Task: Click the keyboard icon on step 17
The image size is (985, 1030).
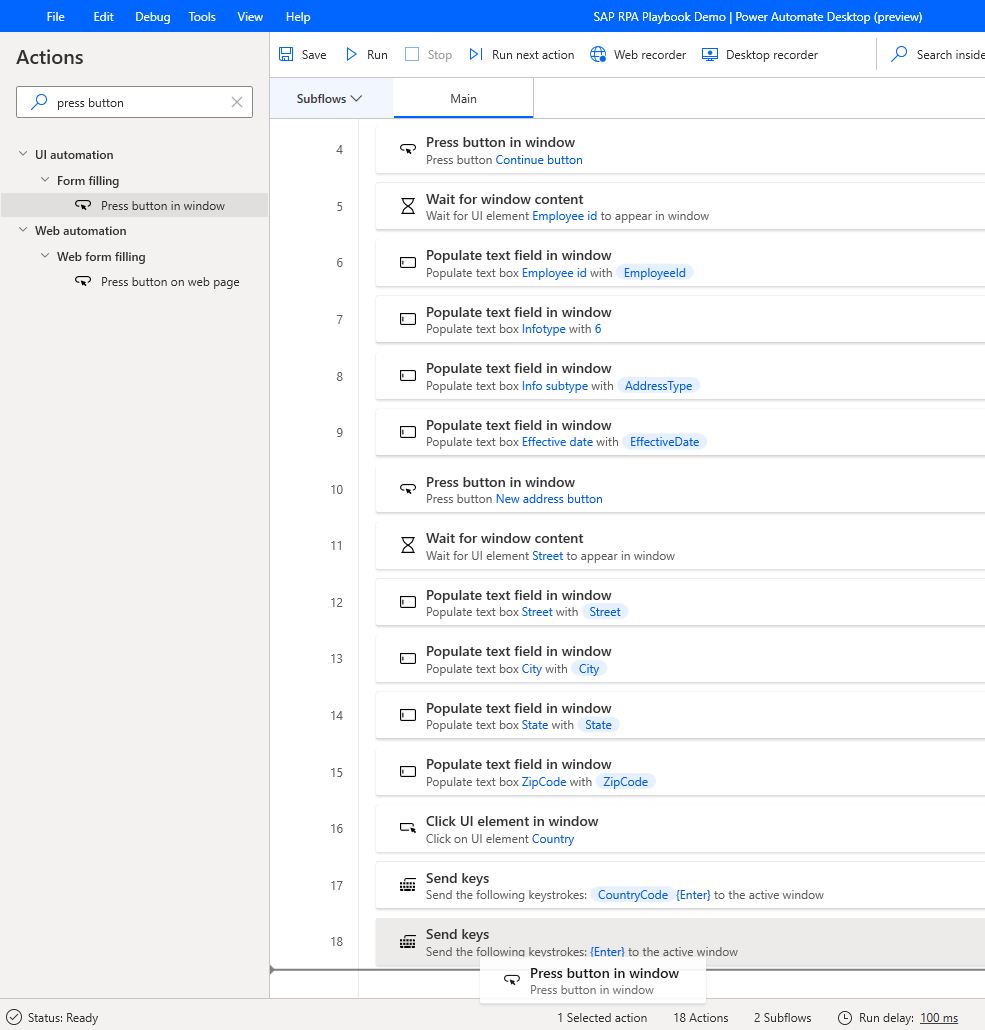Action: (x=408, y=885)
